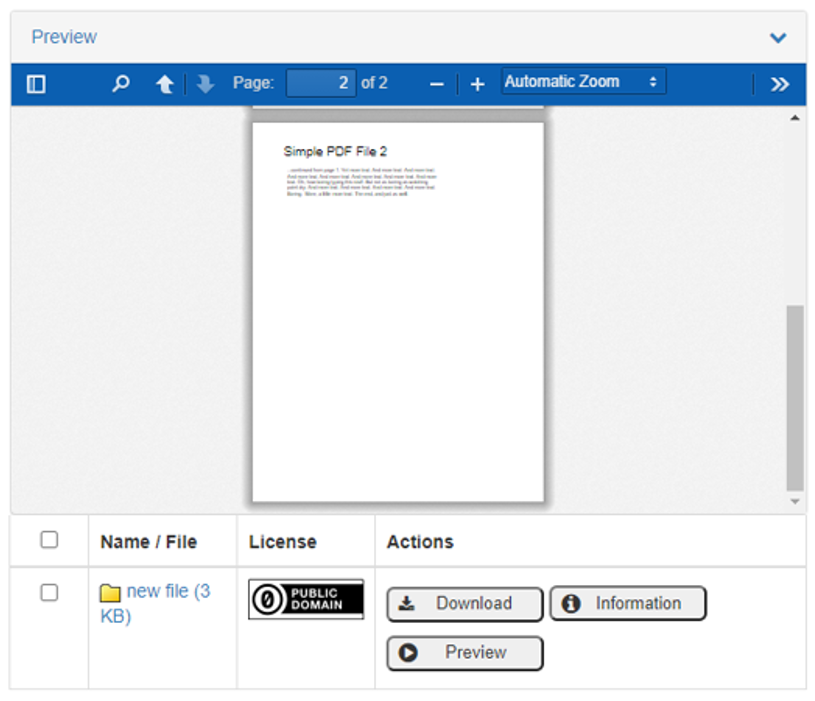Open the PDF tools double-chevron menu

779,84
